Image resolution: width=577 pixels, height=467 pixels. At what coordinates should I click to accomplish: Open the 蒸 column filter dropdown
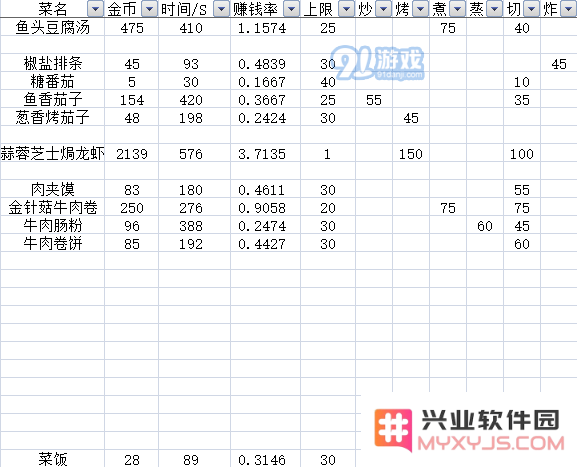(x=494, y=9)
